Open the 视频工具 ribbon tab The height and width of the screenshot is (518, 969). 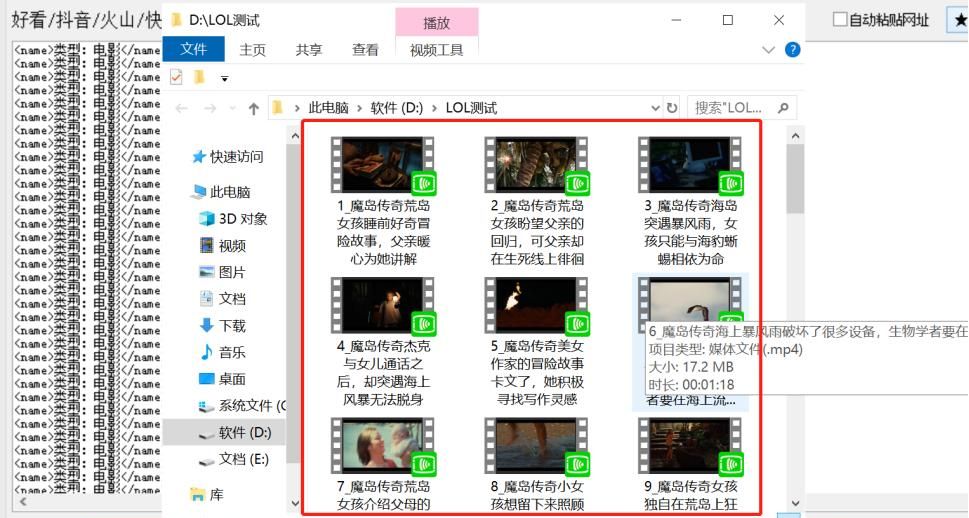(436, 50)
